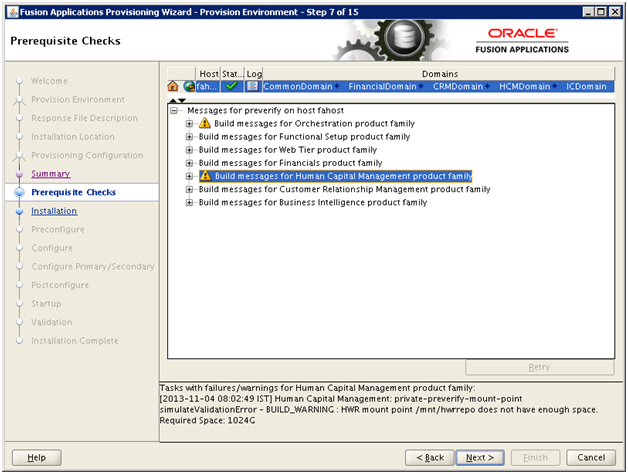Click the Next button
Viewport: 628px width, 474px height.
click(480, 457)
